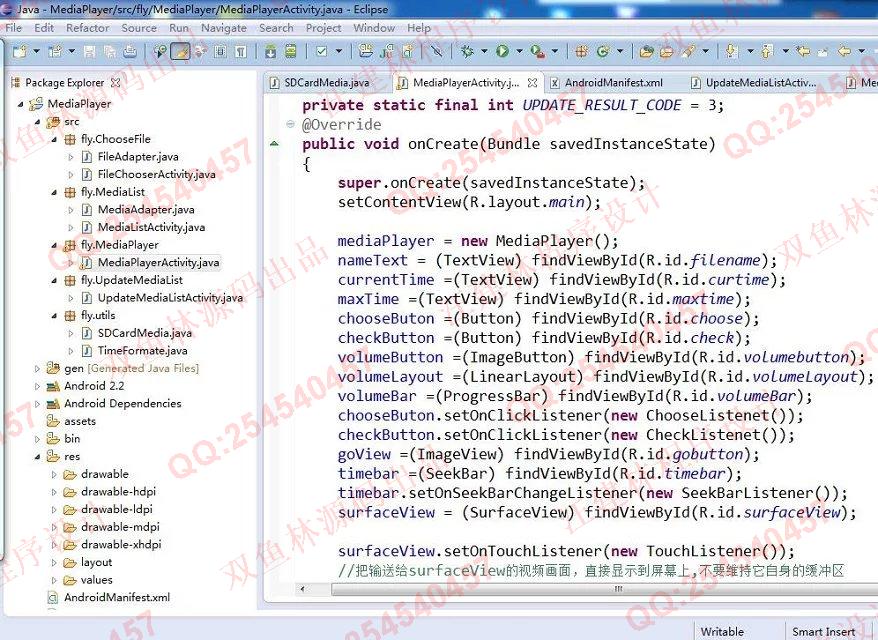Click the New Java Package icon
Image resolution: width=878 pixels, height=640 pixels.
(x=582, y=52)
